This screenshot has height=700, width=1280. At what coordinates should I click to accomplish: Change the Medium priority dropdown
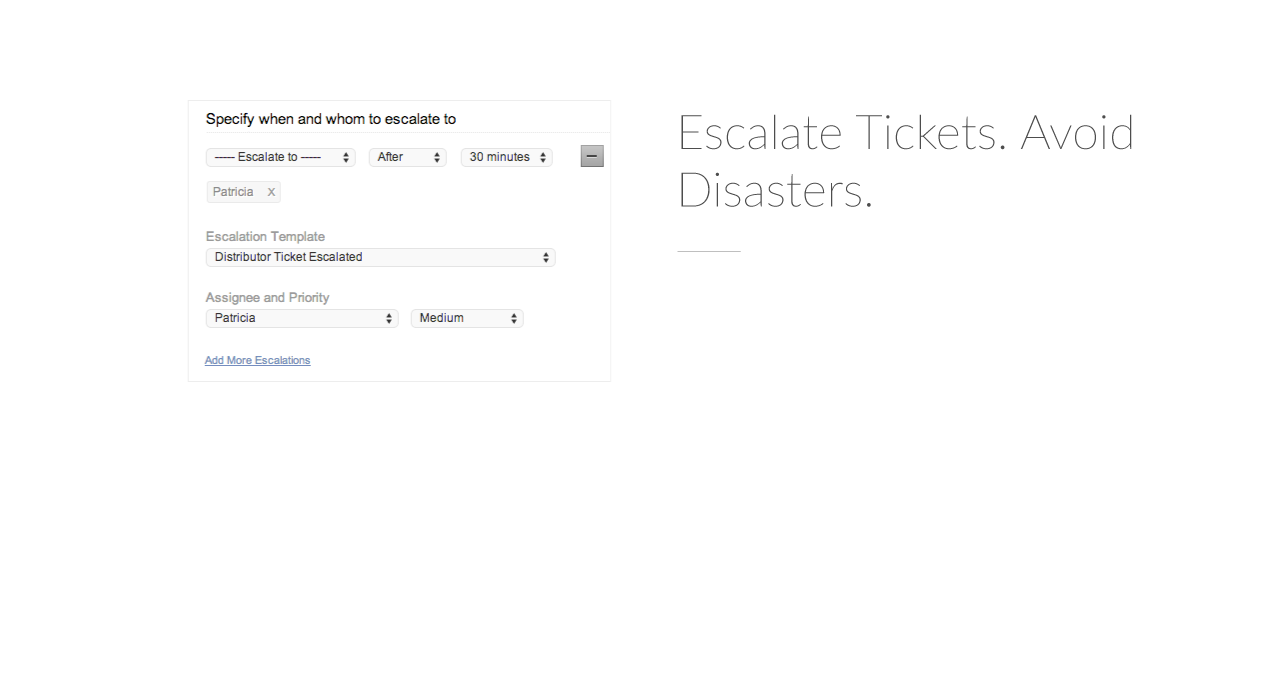(467, 318)
